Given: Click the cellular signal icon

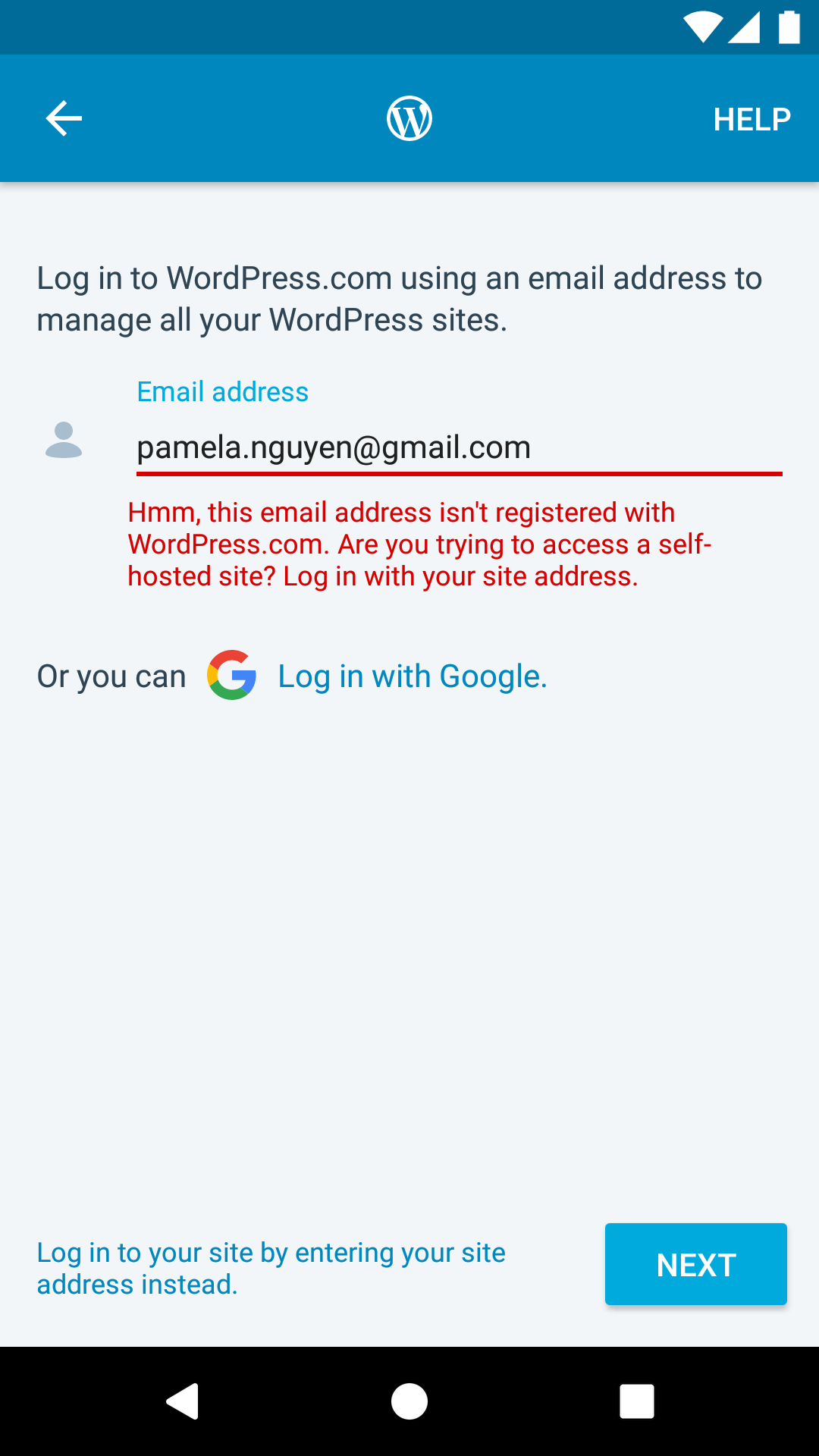Looking at the screenshot, I should pos(744,27).
